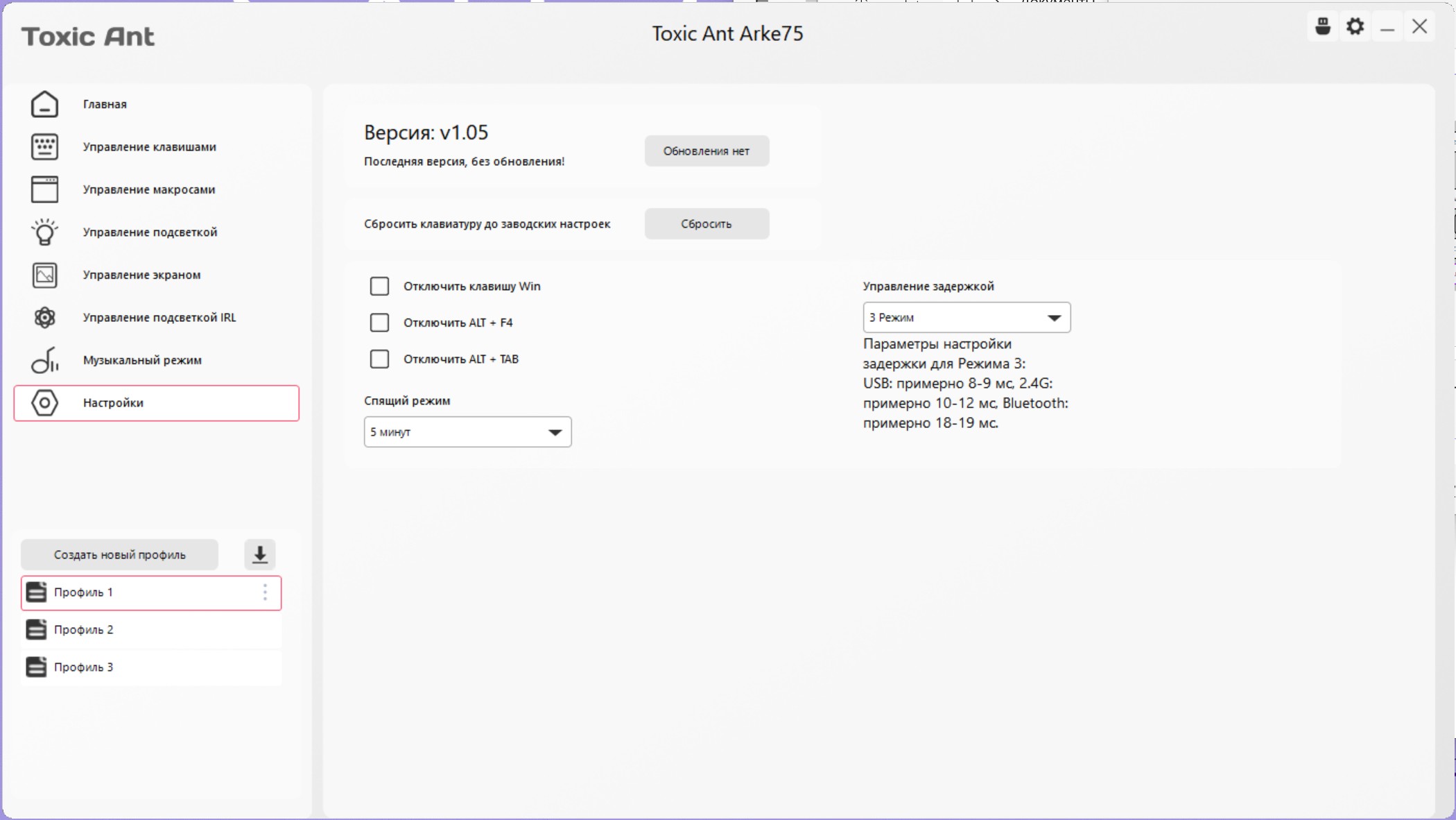This screenshot has width=1456, height=820.
Task: Click the Toxic Ant logo
Action: (88, 37)
